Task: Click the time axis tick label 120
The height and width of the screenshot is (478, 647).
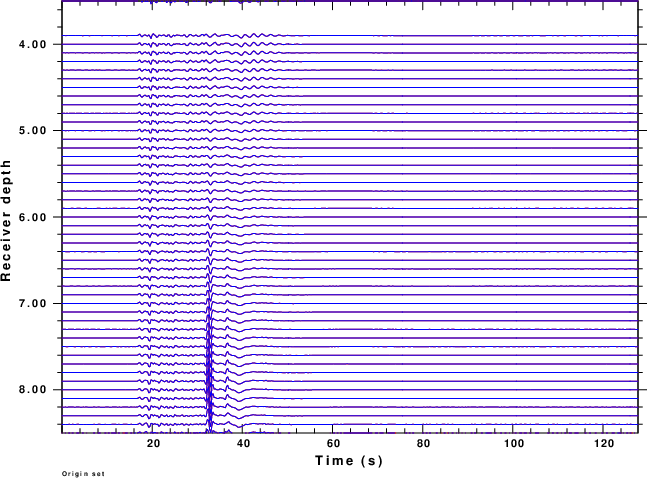Action: (603, 444)
